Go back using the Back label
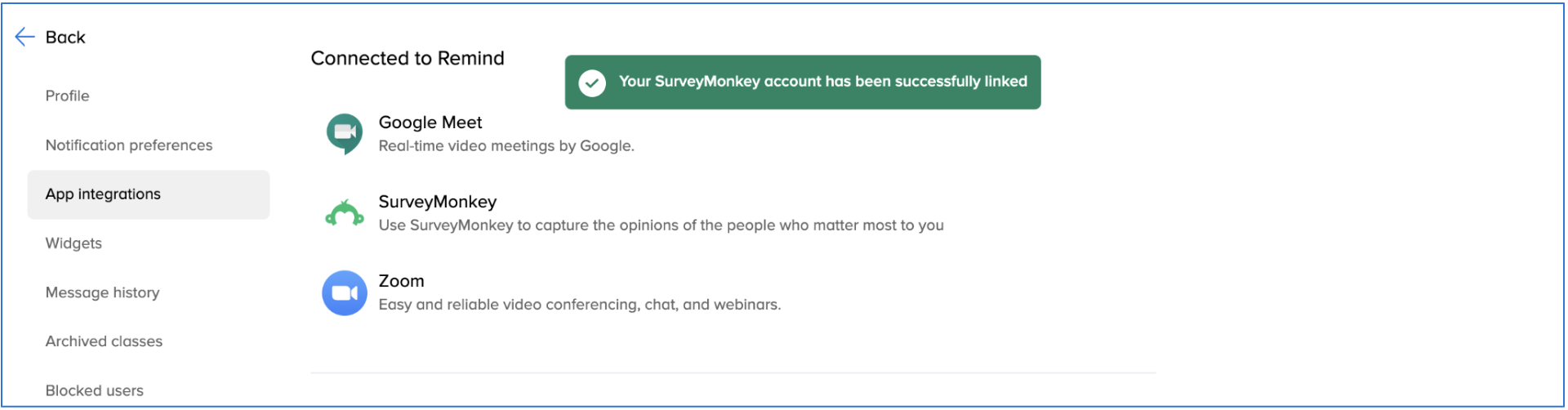Screen dimensions: 1568x410 pyautogui.click(x=65, y=37)
